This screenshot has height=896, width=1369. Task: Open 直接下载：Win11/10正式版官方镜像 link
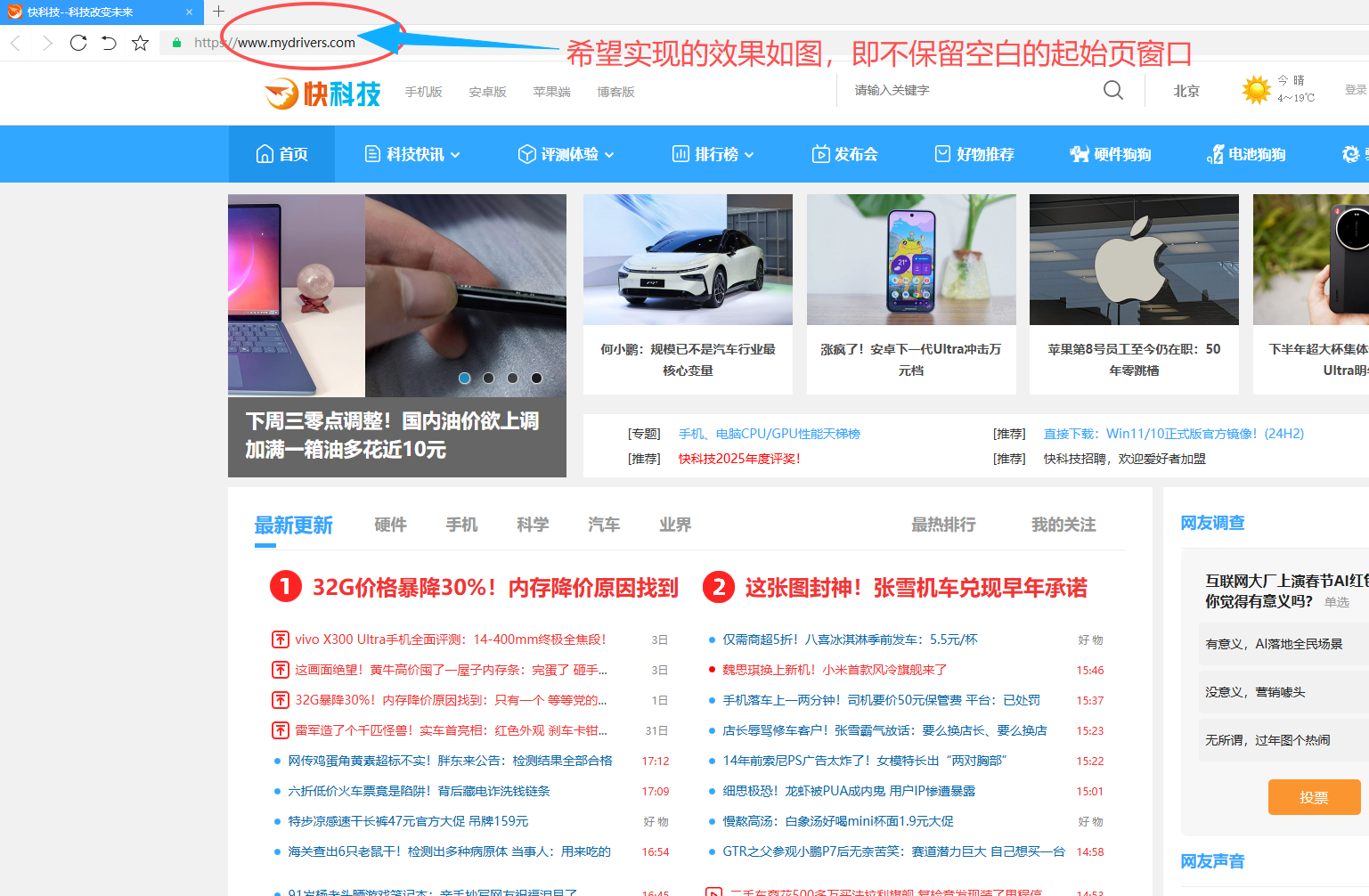tap(1174, 434)
